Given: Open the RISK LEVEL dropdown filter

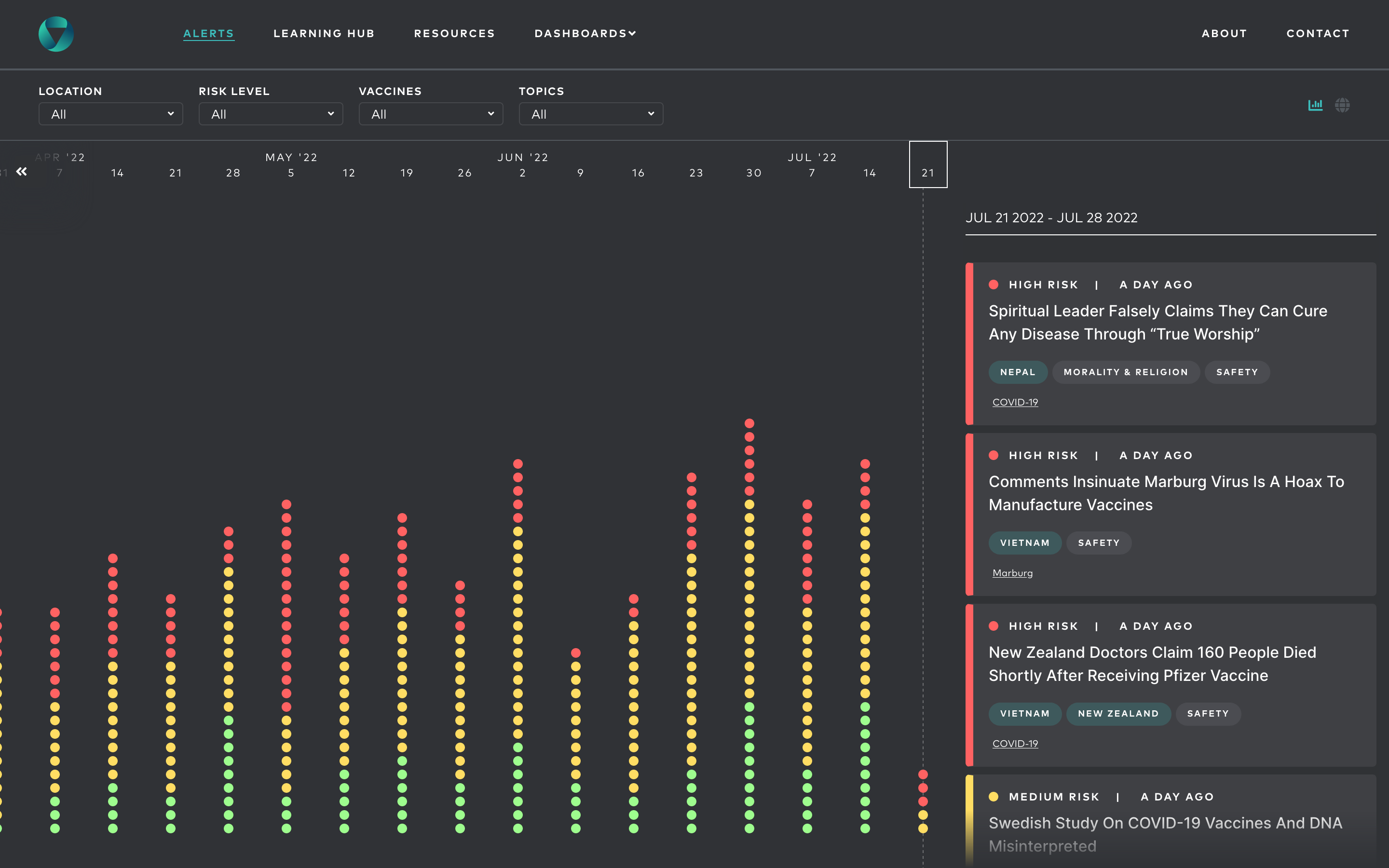Looking at the screenshot, I should click(x=271, y=114).
